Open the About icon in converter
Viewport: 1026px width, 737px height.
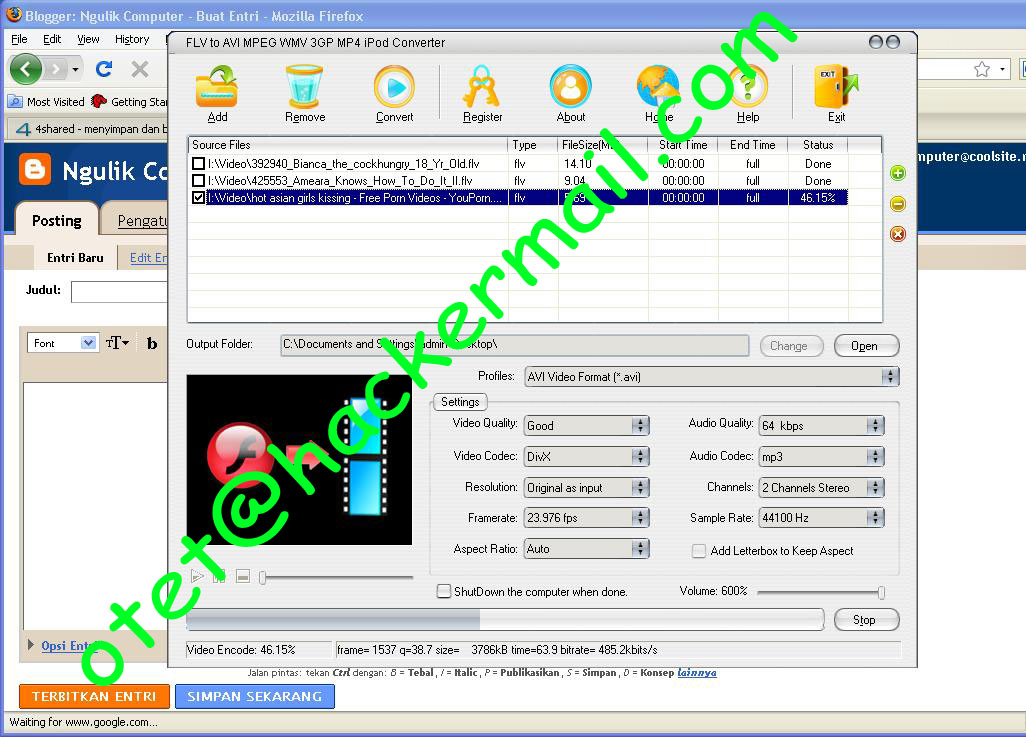point(571,86)
